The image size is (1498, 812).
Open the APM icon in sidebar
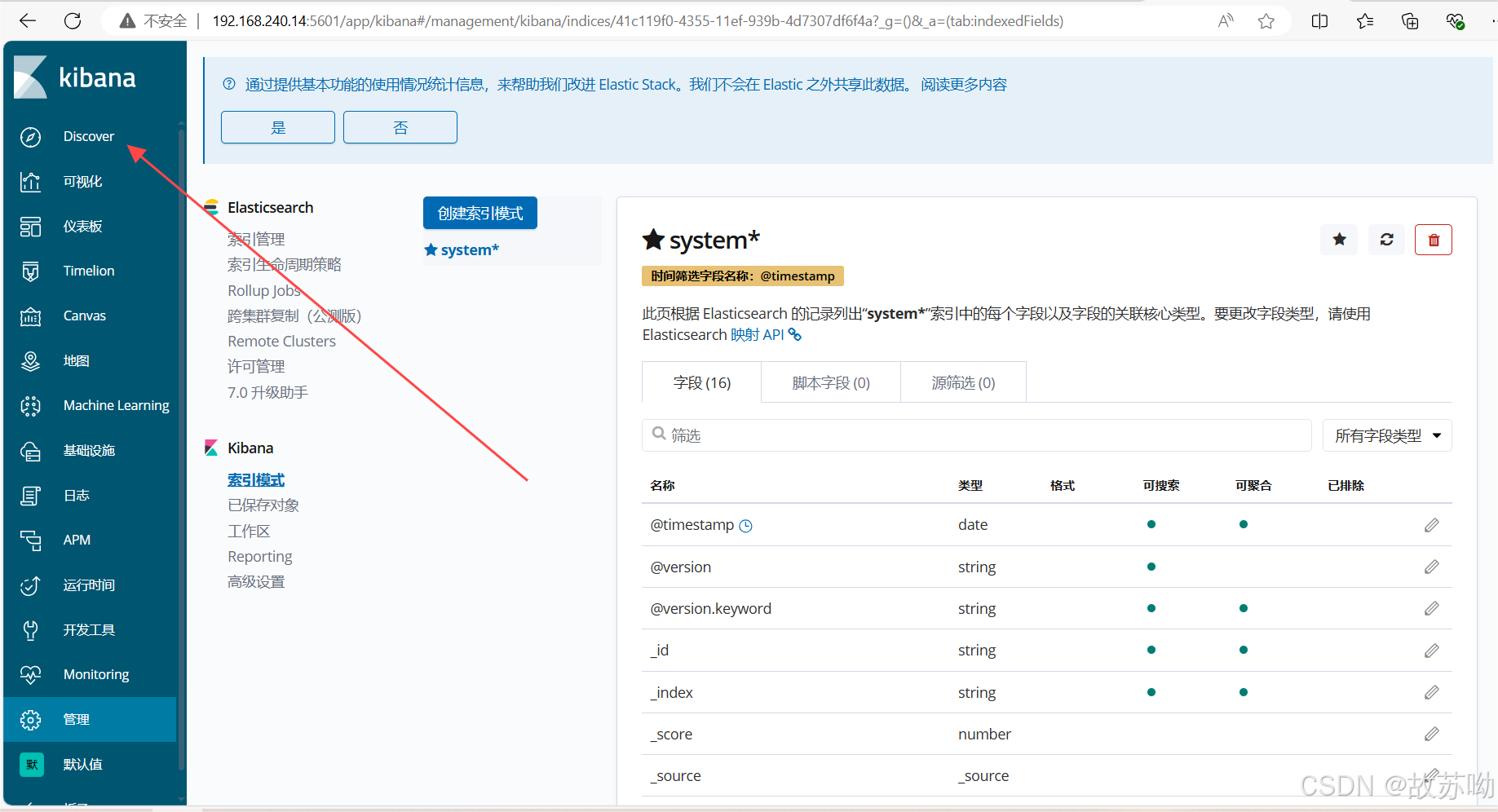click(30, 541)
